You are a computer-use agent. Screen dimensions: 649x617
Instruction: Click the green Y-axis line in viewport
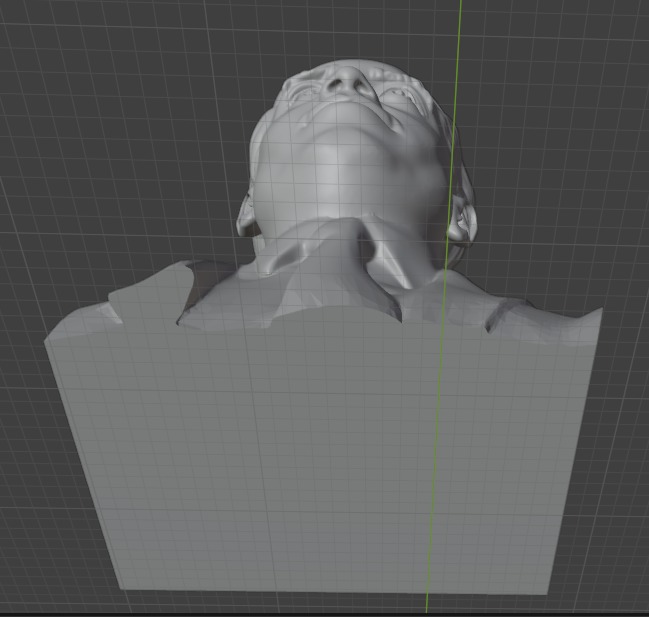[443, 308]
